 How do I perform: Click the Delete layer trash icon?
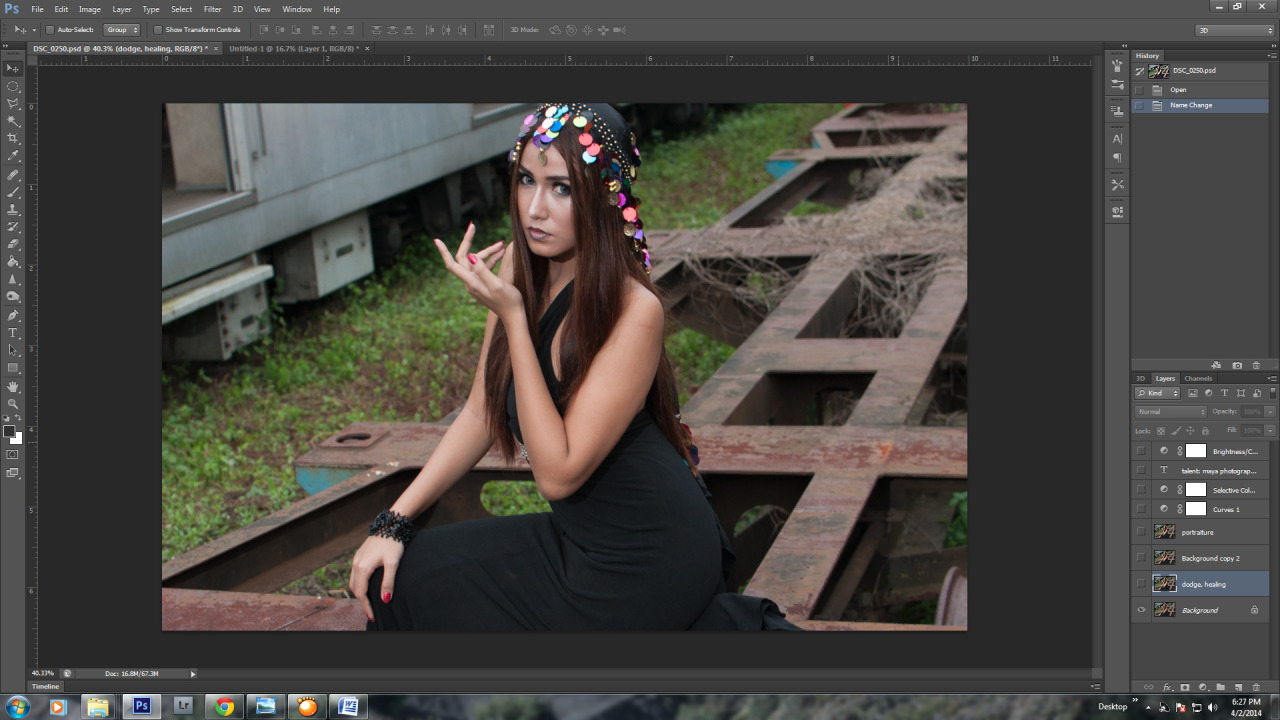[x=1256, y=687]
